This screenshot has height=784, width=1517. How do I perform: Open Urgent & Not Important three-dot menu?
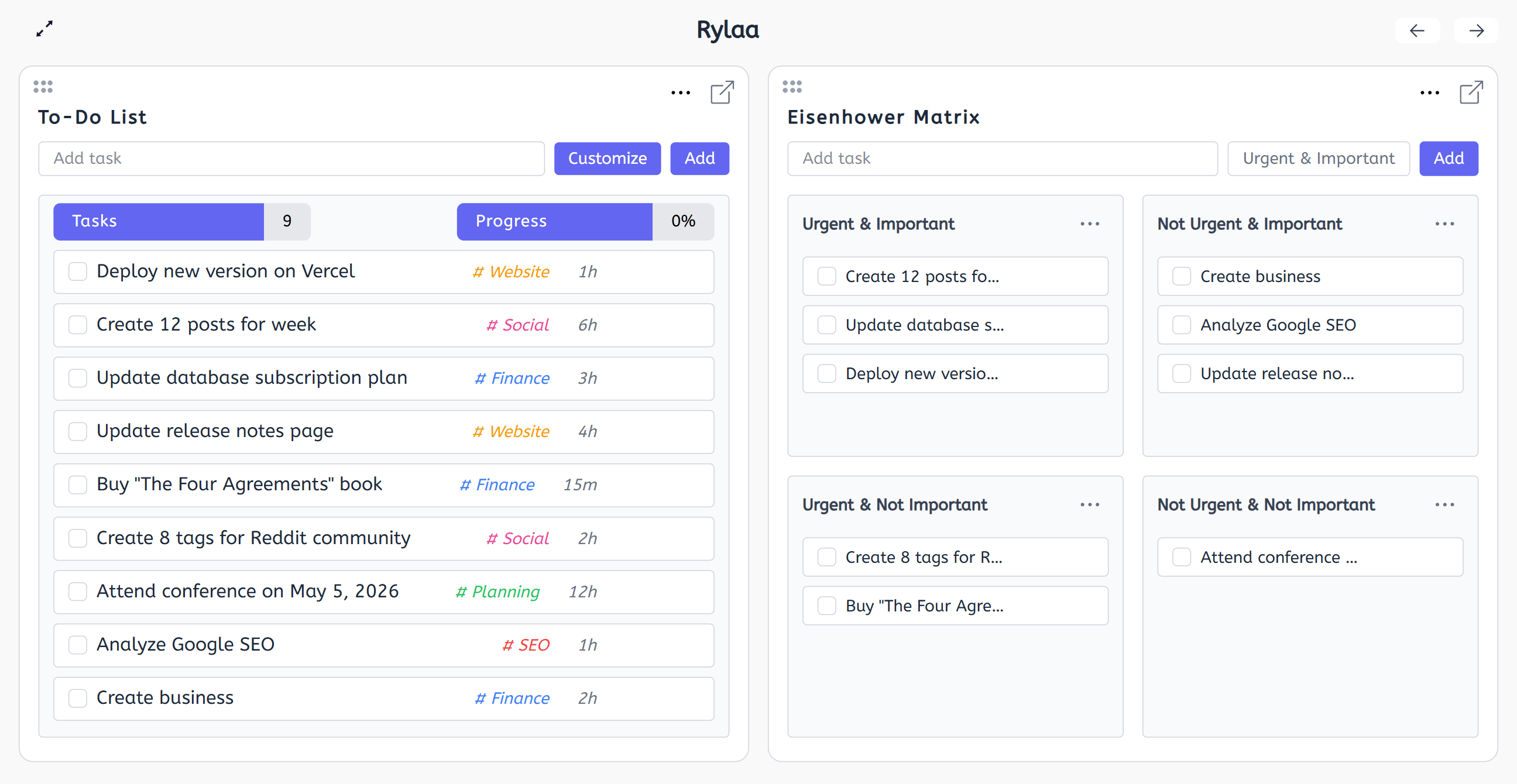point(1090,505)
